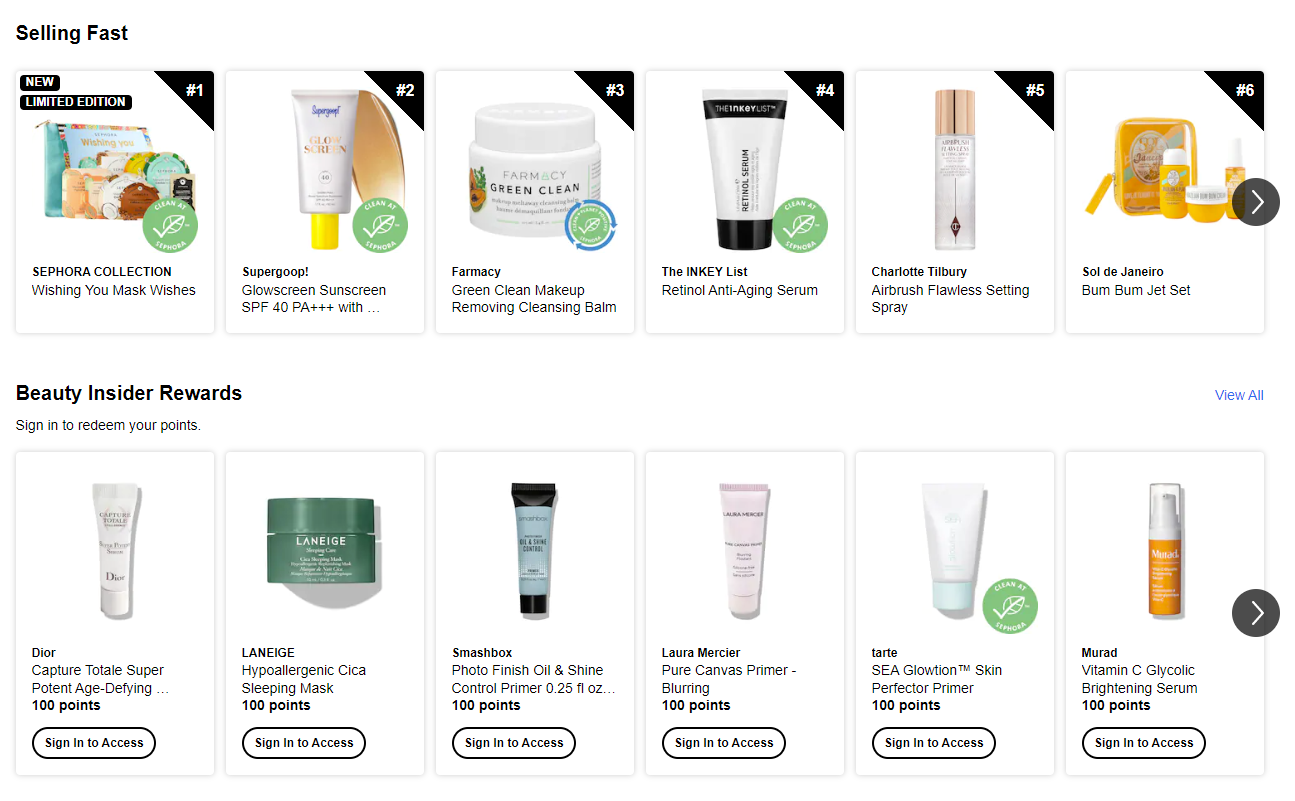This screenshot has width=1295, height=801.
Task: Open View All Beauty Insider Rewards
Action: point(1239,395)
